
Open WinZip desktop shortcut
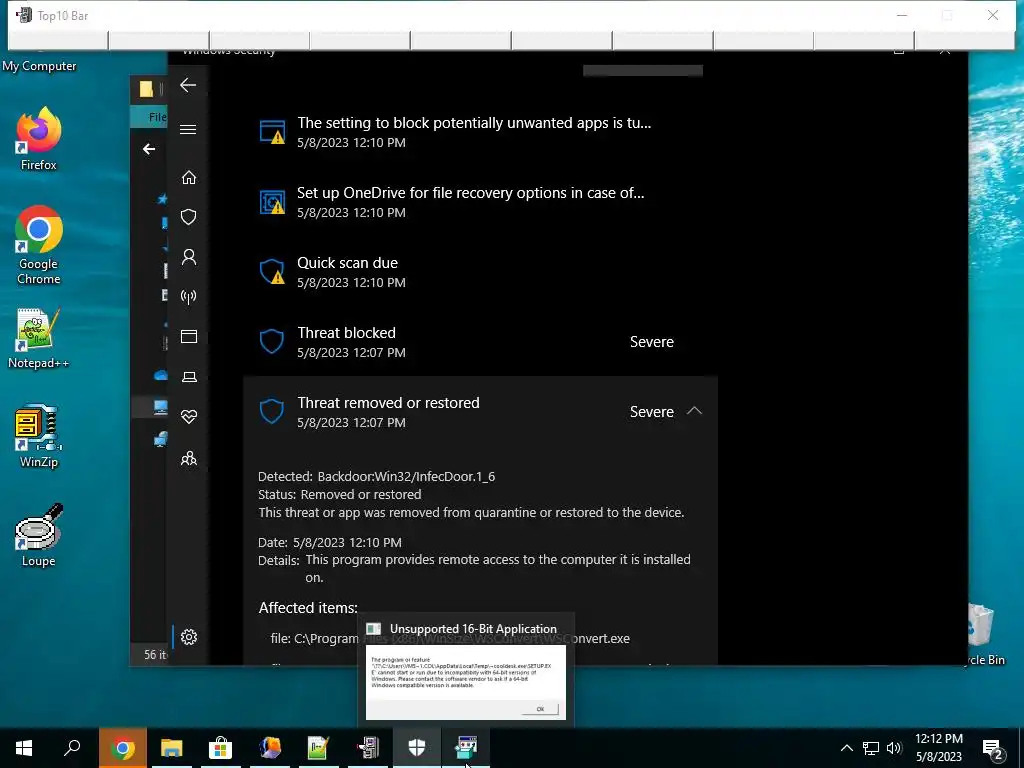point(39,436)
